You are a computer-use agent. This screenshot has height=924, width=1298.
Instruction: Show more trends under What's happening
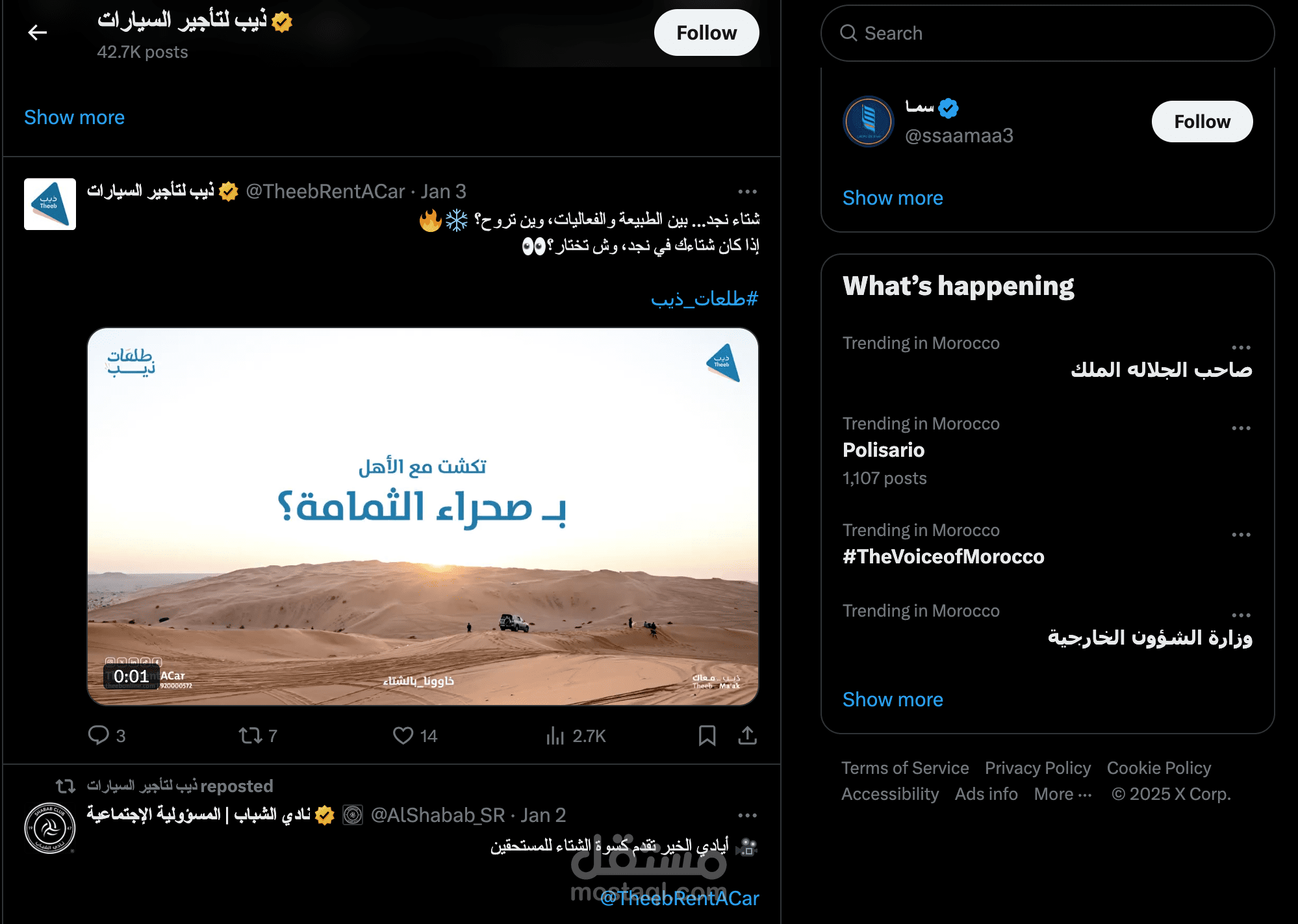[x=893, y=700]
